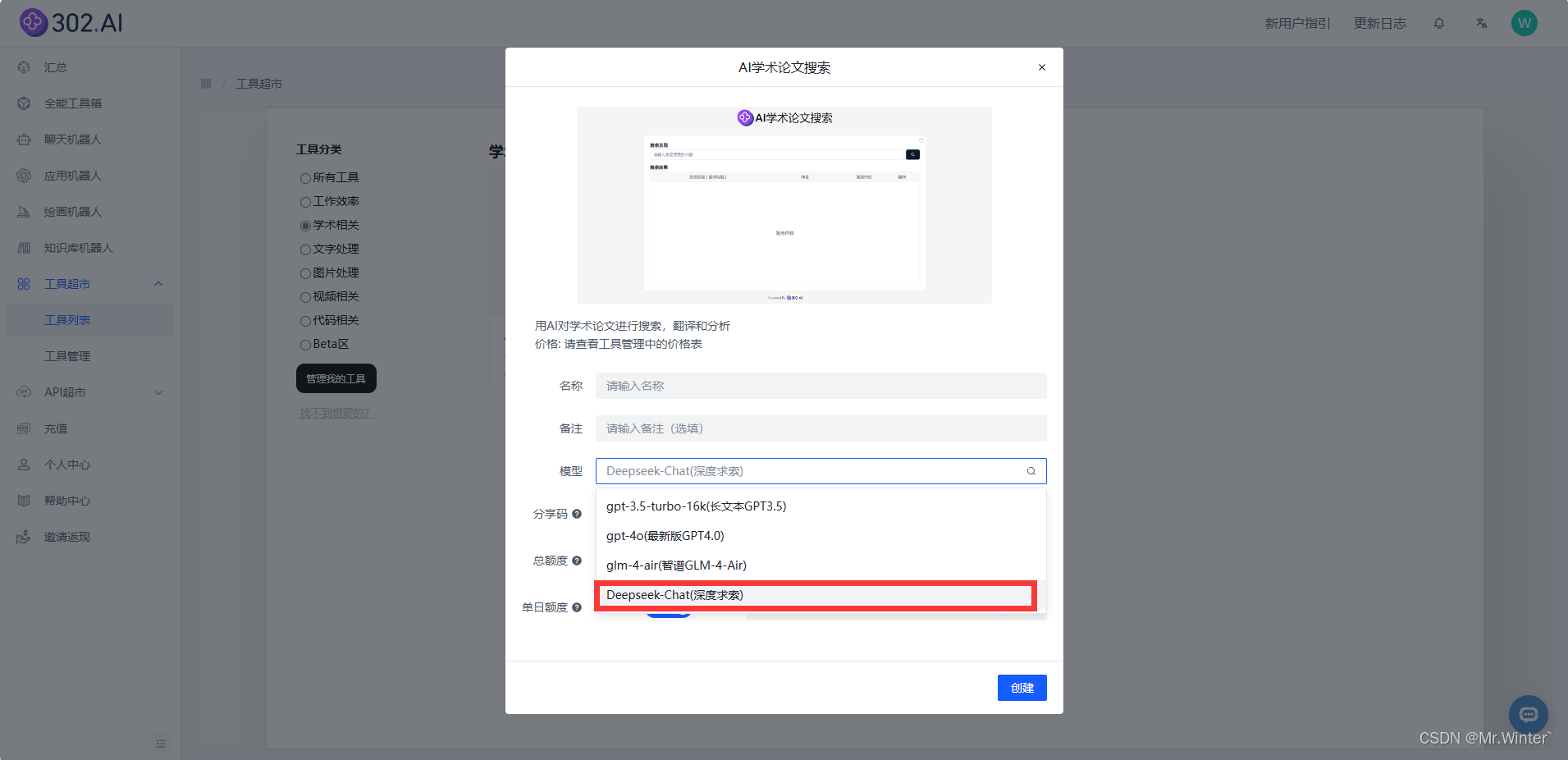
Task: Open the notification bell
Action: 1439,23
